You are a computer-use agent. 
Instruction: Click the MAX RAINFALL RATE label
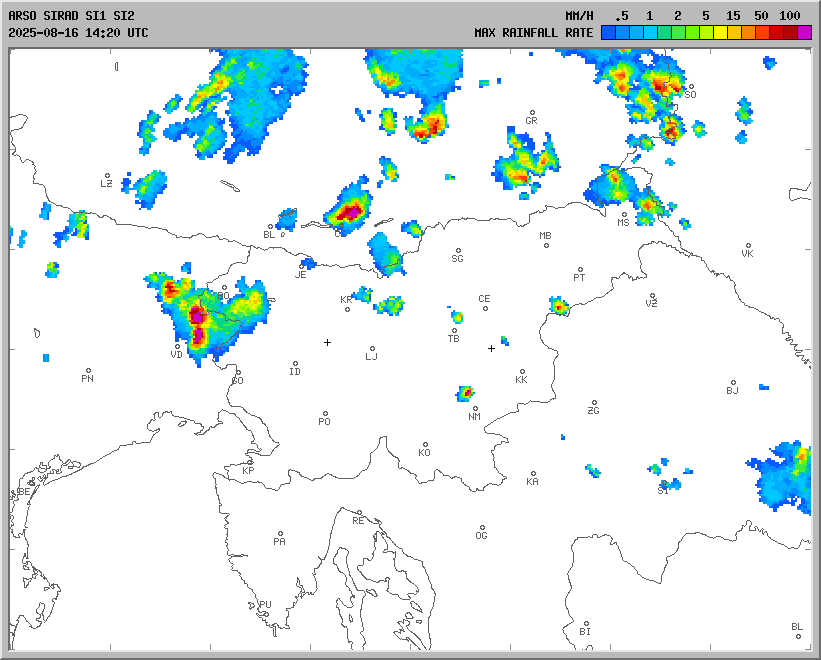(x=533, y=32)
